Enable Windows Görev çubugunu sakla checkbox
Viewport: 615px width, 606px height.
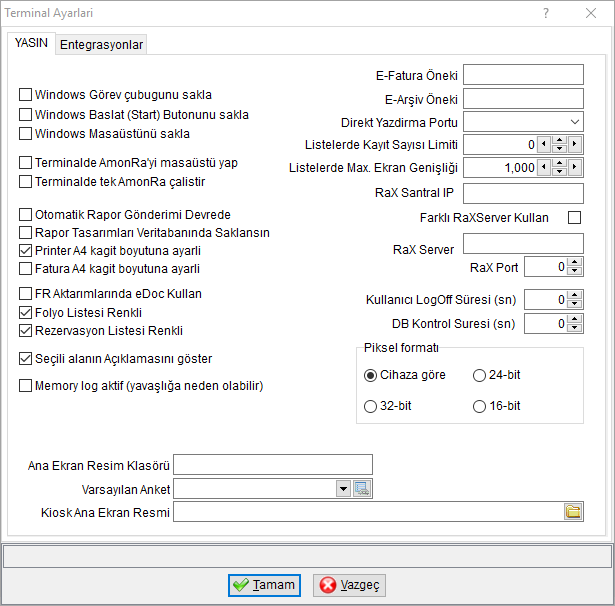click(x=25, y=95)
